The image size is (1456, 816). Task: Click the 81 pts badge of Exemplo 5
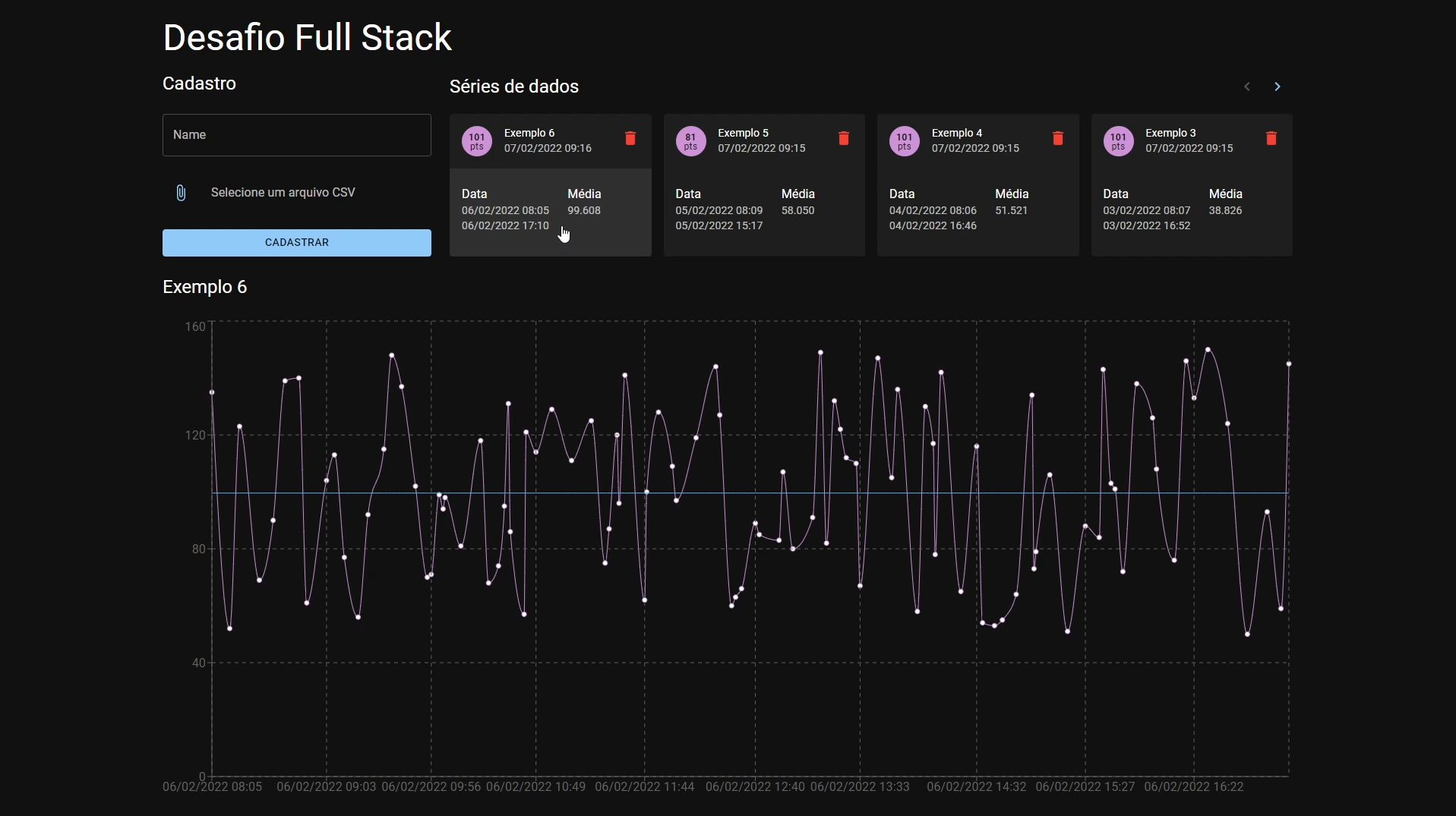click(690, 141)
